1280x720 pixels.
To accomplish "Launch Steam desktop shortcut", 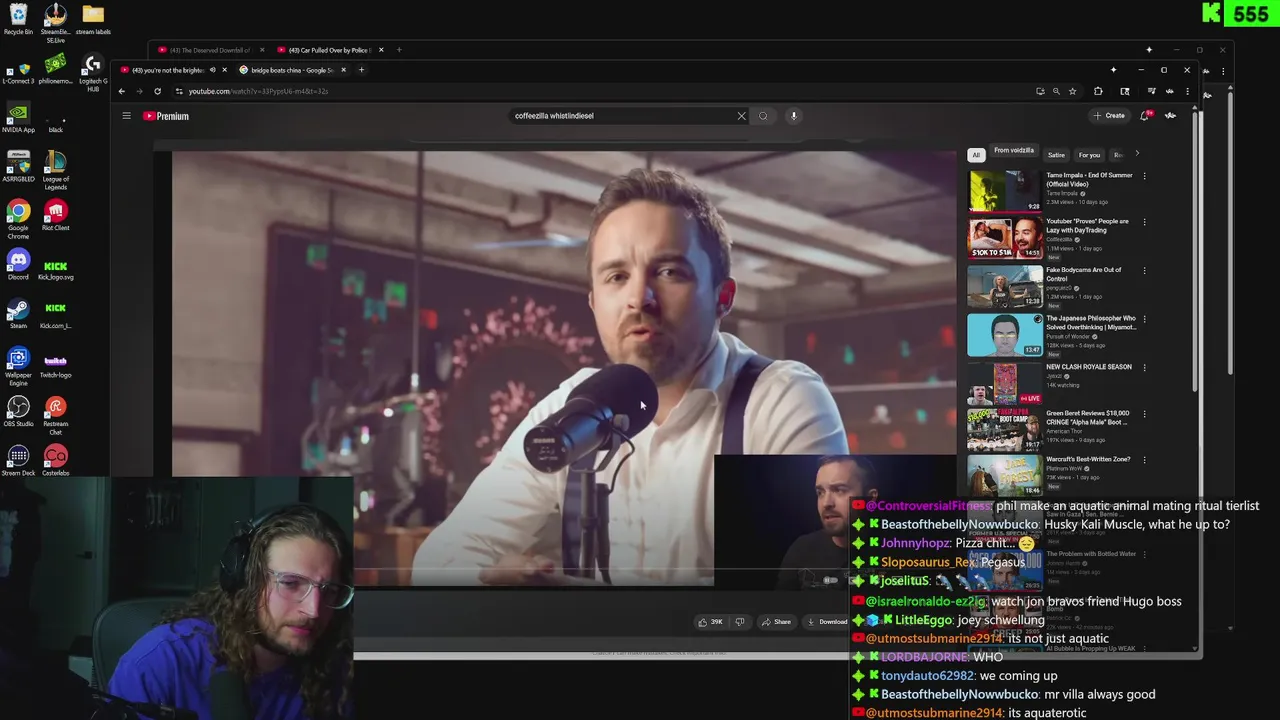I will [18, 314].
